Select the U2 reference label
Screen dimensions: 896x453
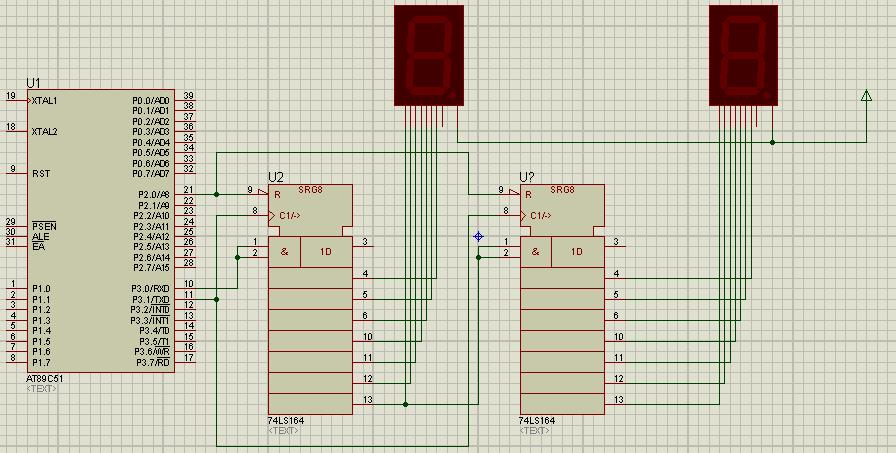point(276,178)
